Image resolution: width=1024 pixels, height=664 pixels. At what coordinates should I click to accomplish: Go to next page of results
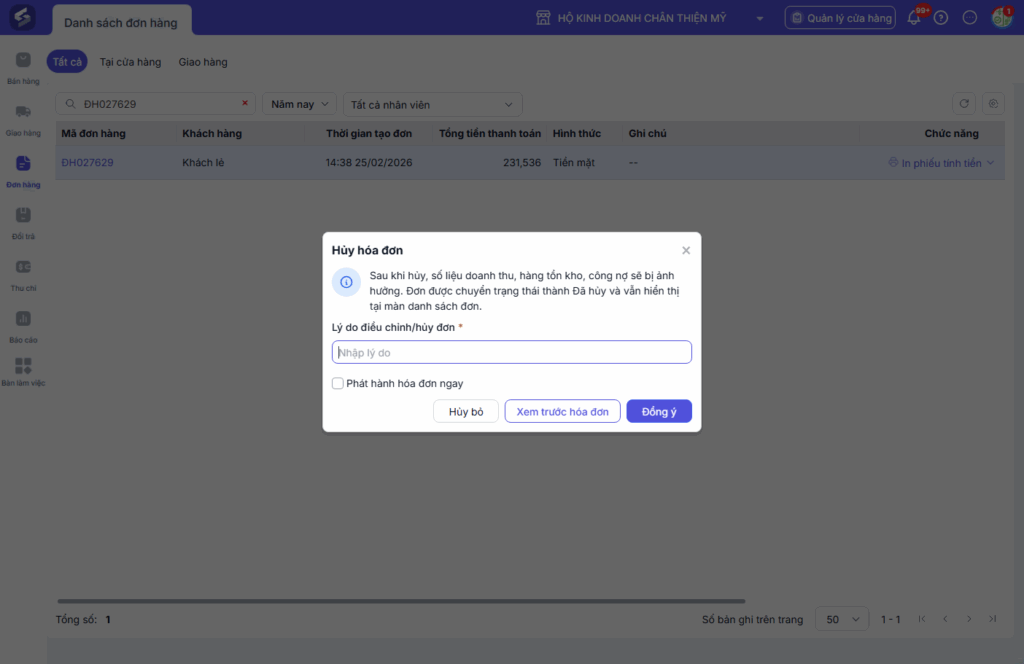coord(969,619)
